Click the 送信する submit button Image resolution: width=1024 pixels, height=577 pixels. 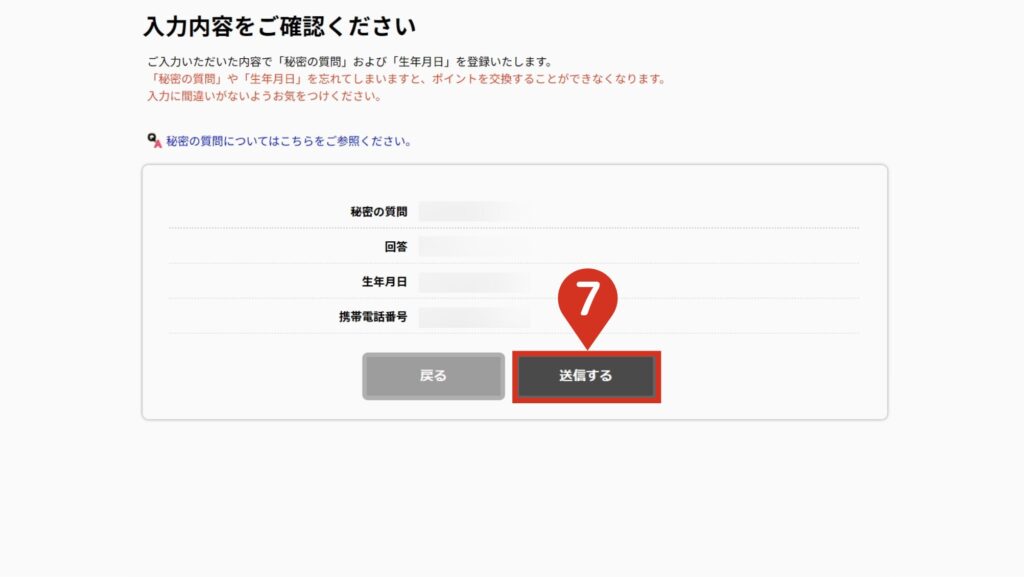(x=586, y=376)
